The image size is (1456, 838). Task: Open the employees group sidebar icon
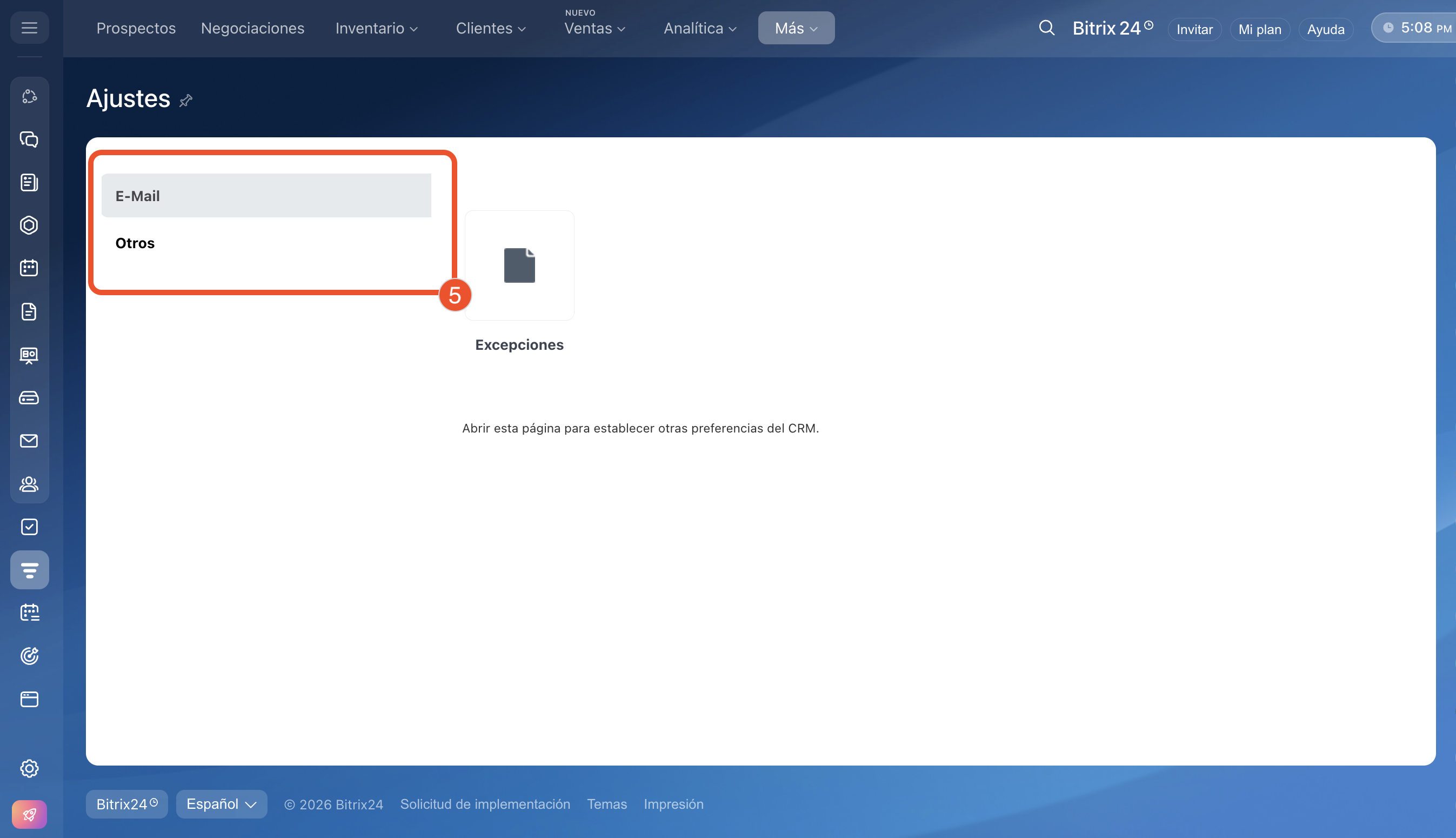coord(29,484)
